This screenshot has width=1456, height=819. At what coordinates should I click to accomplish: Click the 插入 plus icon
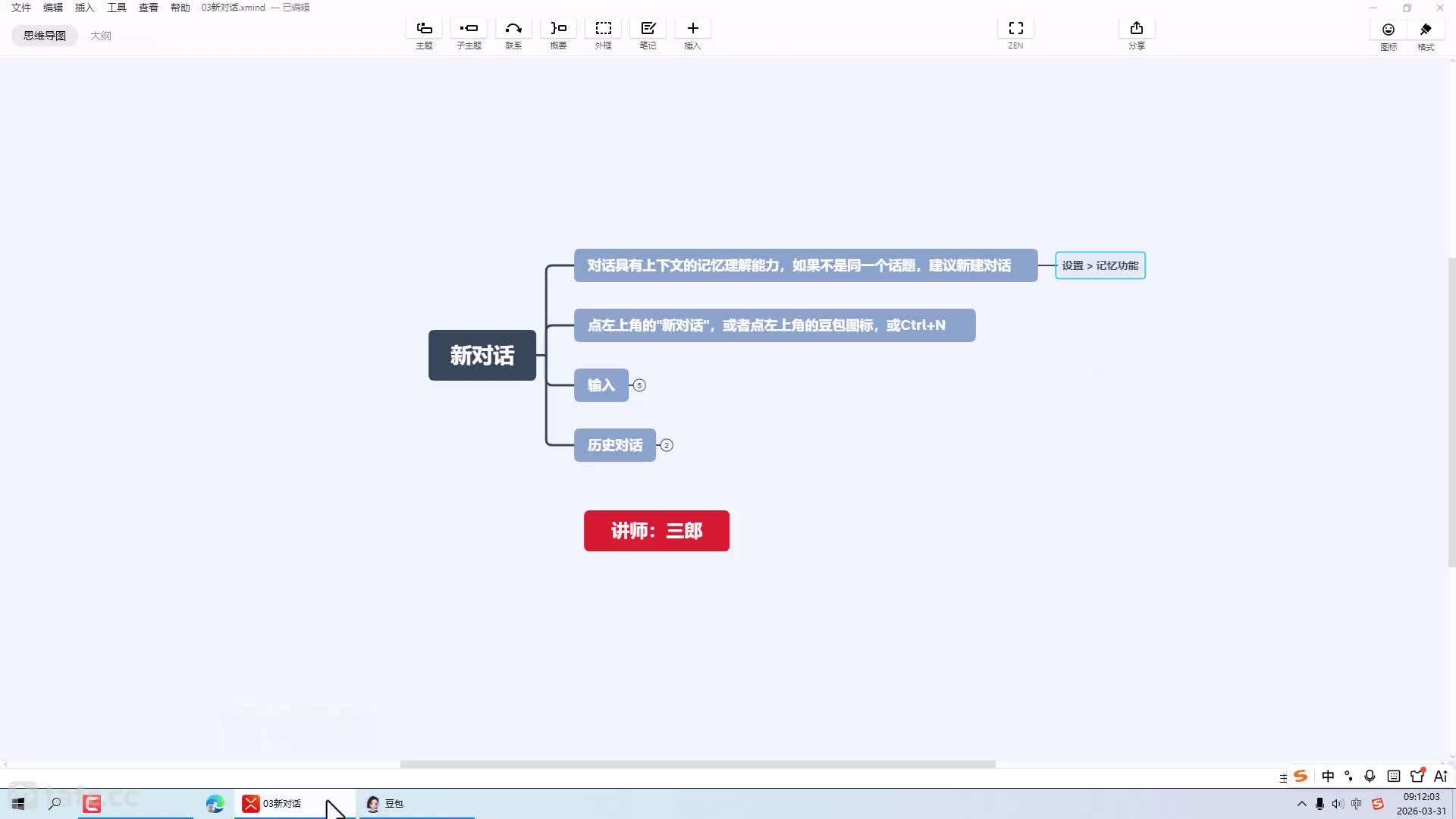click(x=692, y=29)
